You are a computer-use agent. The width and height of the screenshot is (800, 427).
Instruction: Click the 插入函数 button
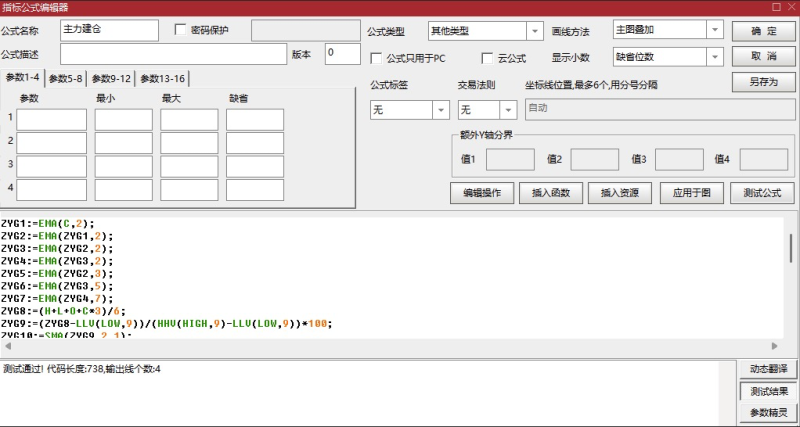click(551, 193)
